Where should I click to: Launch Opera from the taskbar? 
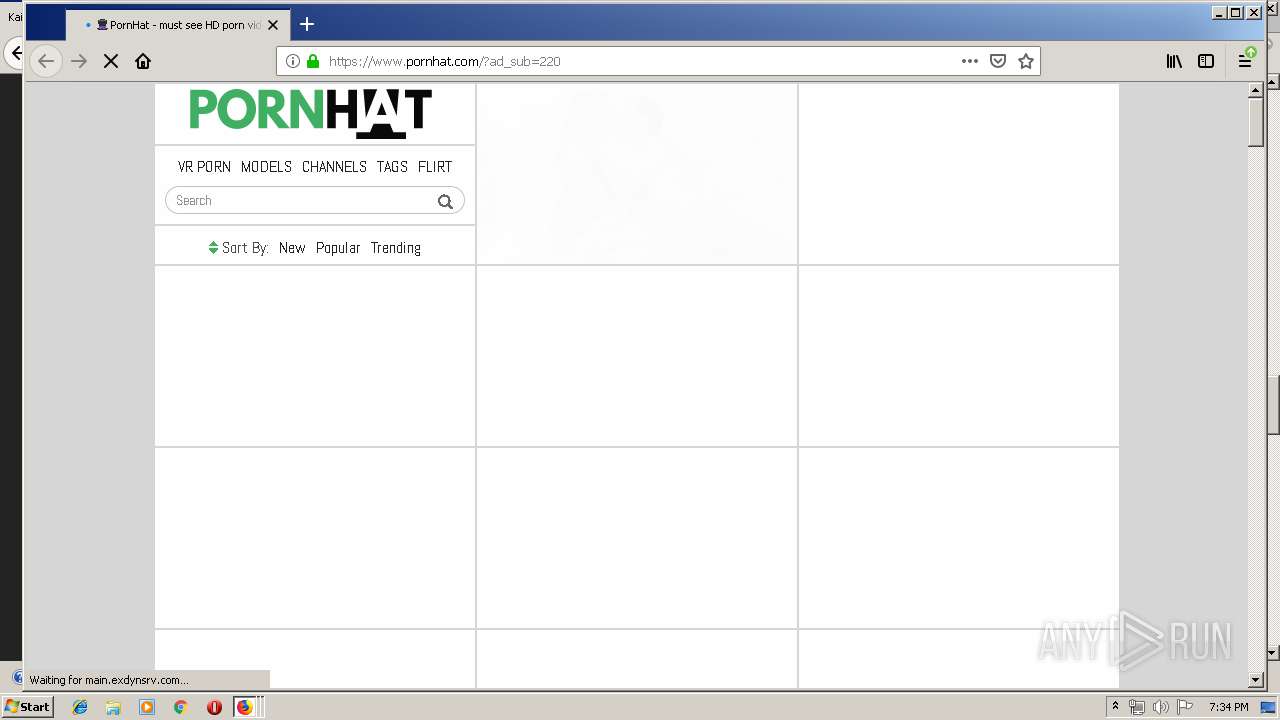pos(214,707)
